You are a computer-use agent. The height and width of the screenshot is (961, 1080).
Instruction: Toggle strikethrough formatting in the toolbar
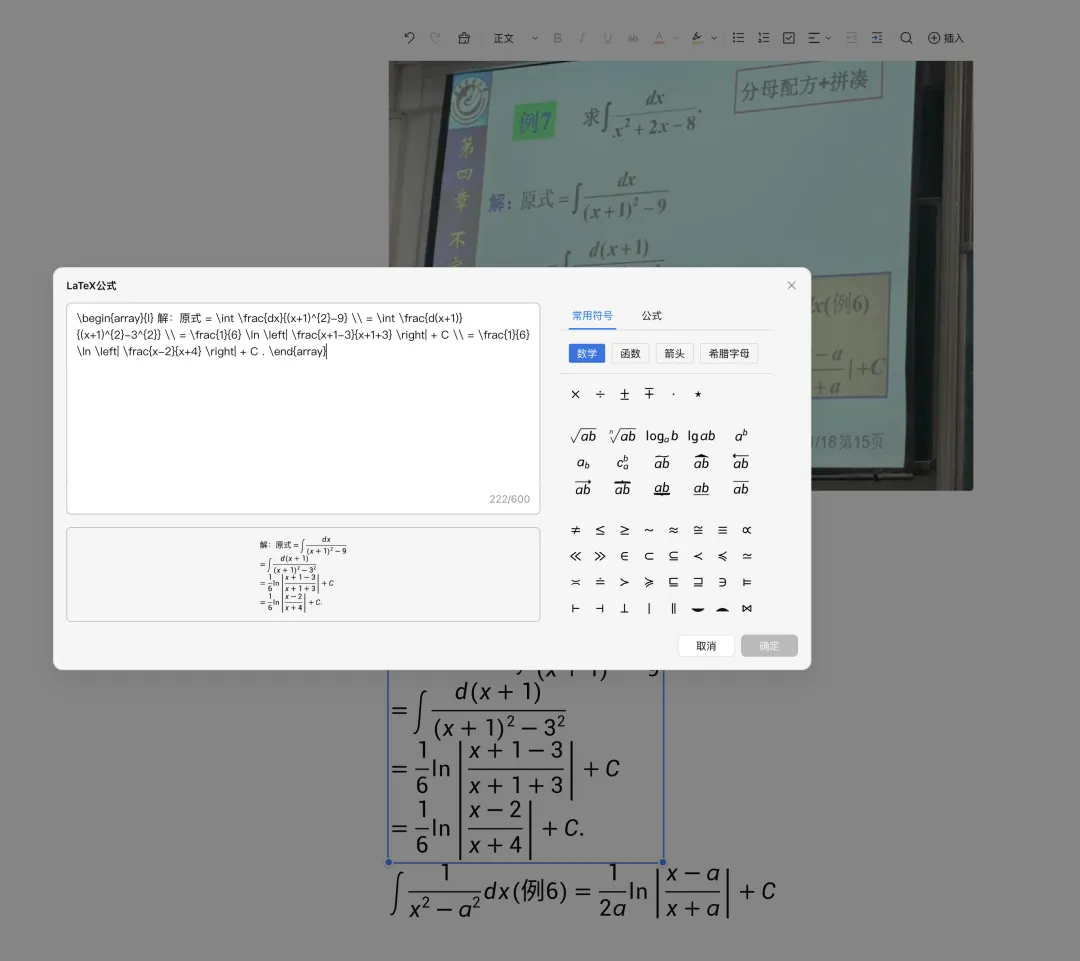coord(633,38)
